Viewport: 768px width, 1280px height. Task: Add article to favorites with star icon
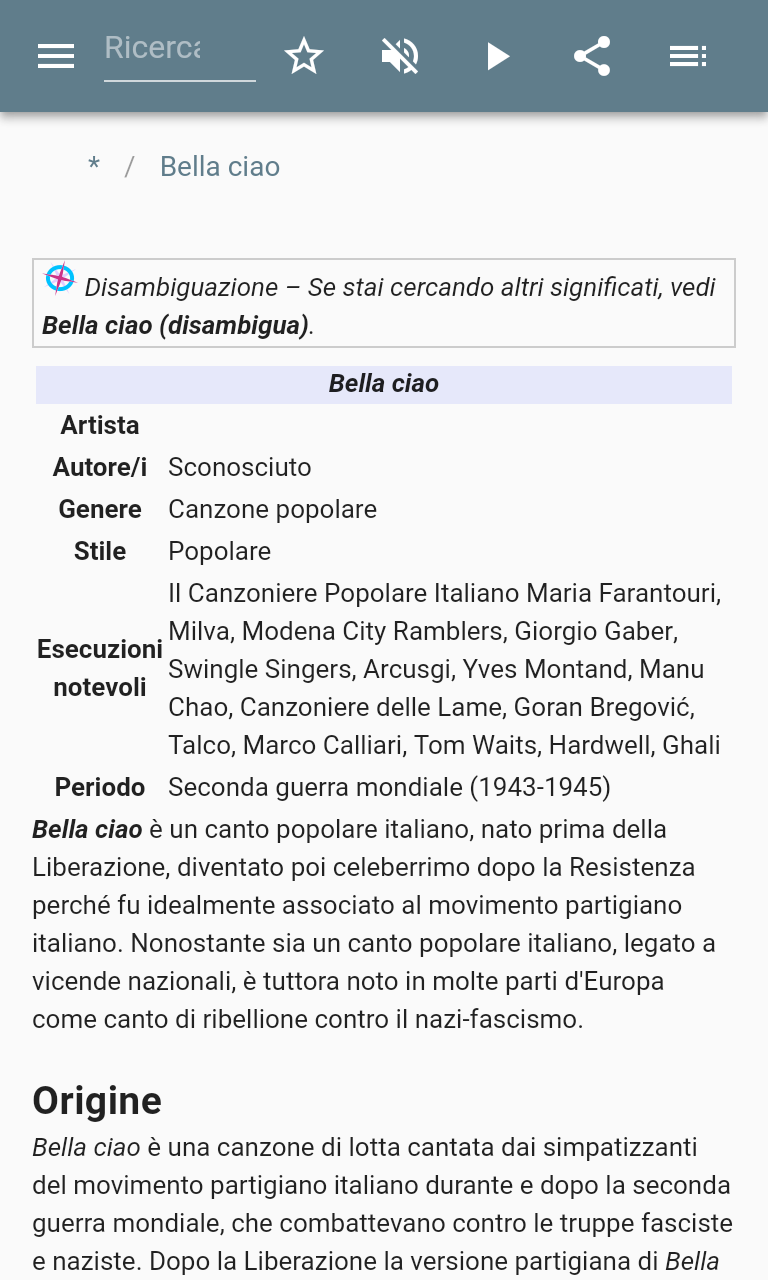point(304,56)
